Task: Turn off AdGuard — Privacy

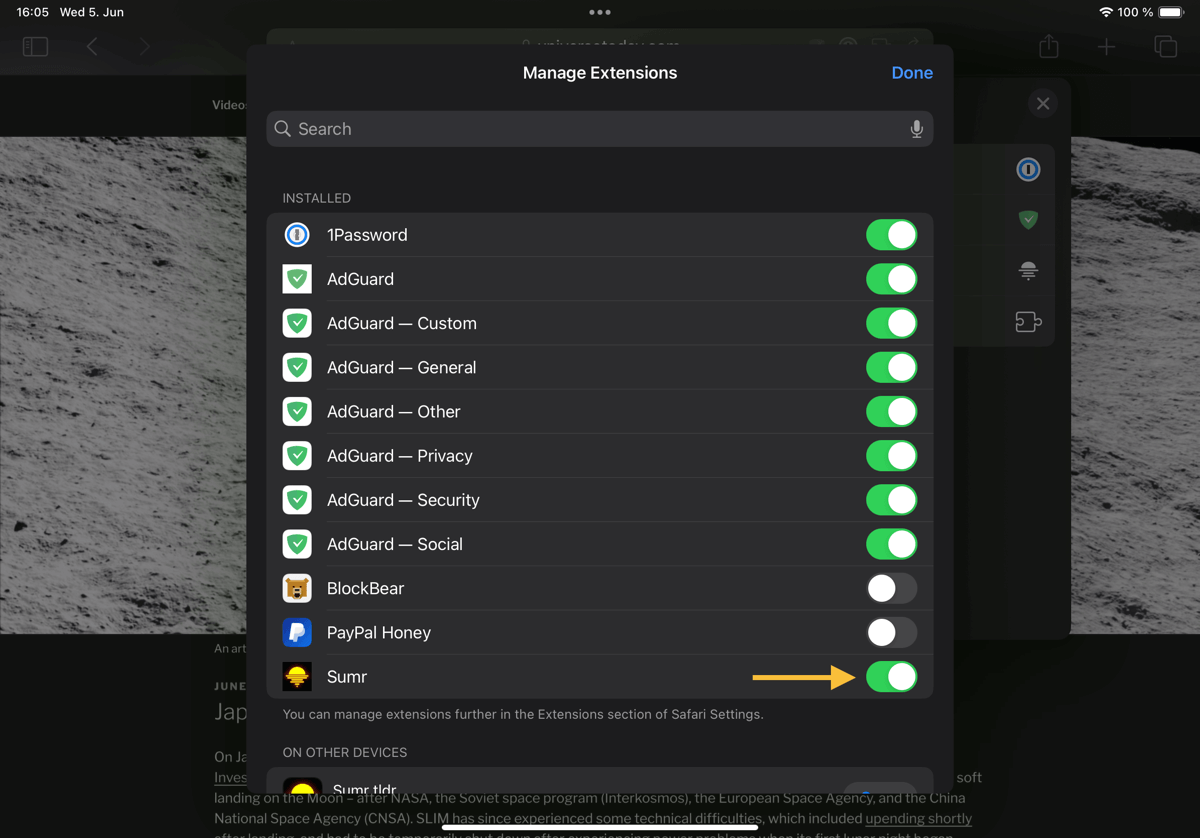Action: point(891,456)
